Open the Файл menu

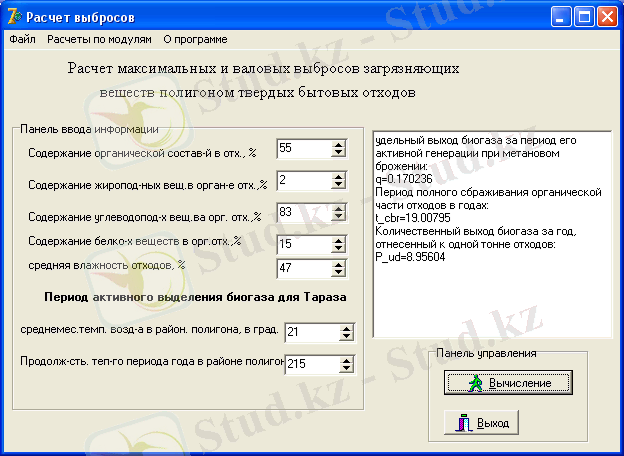point(22,39)
